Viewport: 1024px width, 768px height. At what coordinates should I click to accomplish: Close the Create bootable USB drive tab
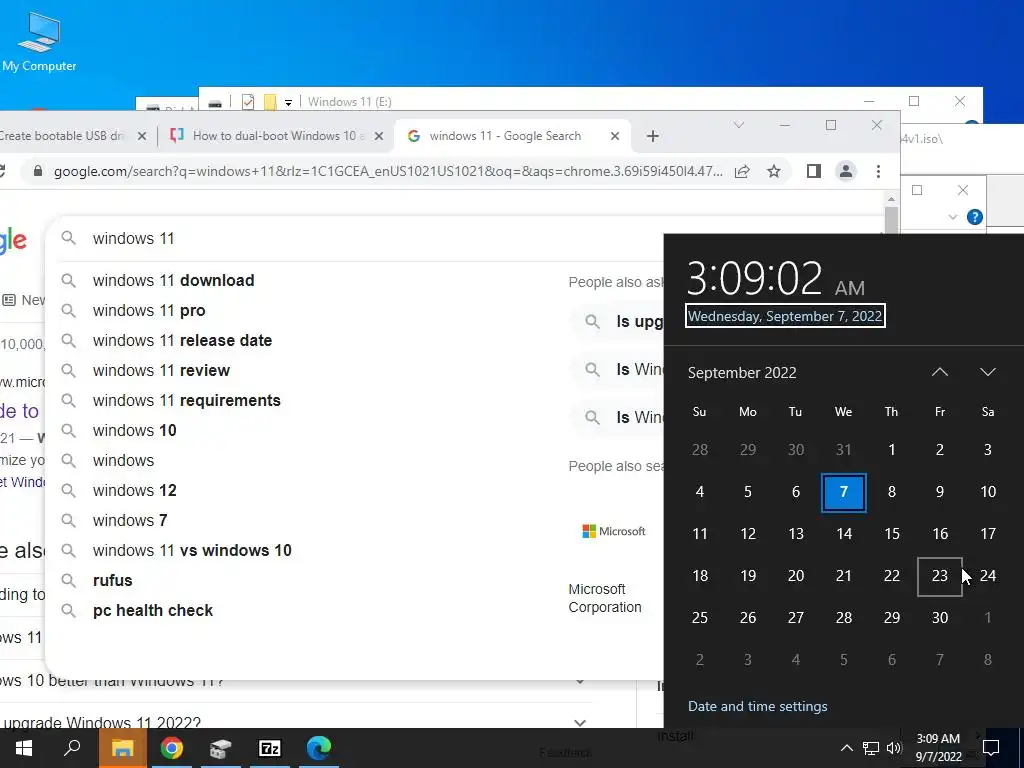(142, 136)
